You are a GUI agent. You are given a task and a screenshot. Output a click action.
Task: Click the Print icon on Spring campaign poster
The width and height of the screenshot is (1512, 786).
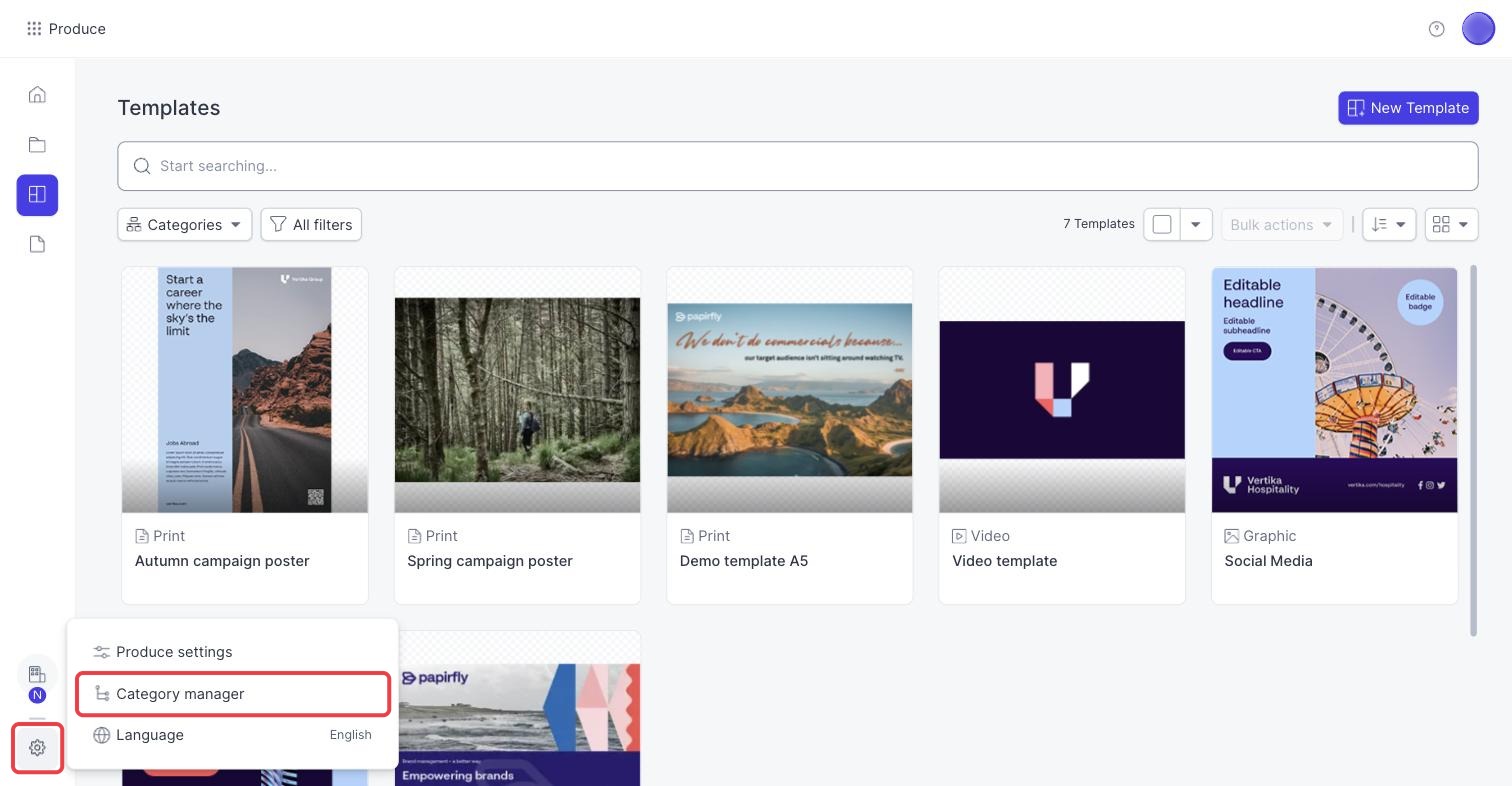coord(414,537)
